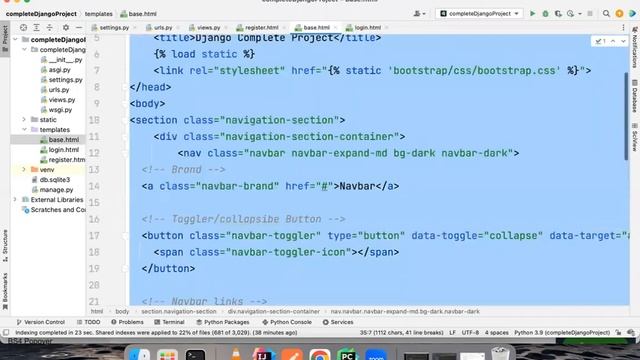The height and width of the screenshot is (360, 640).
Task: Click LF line separator in status bar
Action: pos(452,333)
